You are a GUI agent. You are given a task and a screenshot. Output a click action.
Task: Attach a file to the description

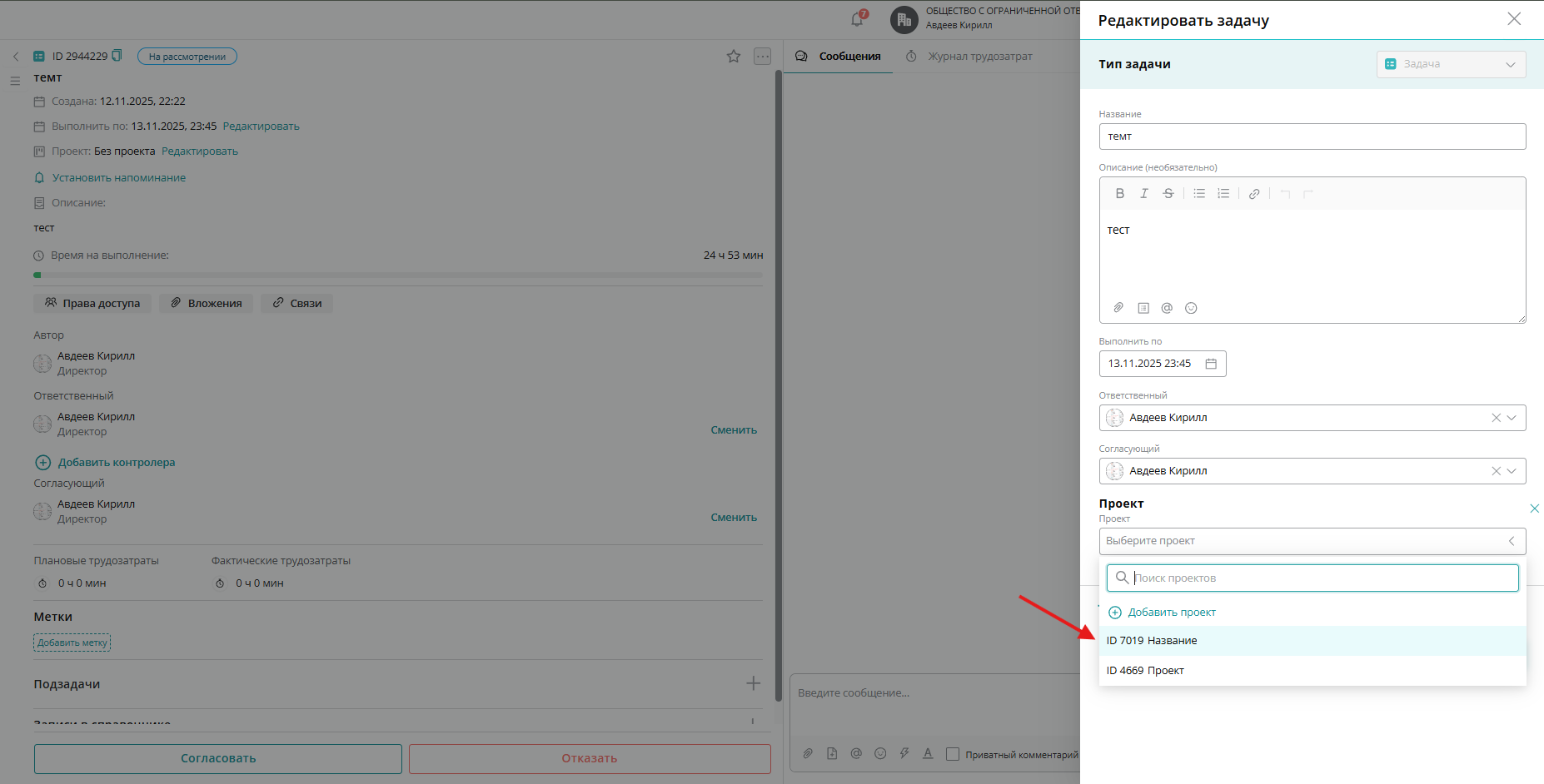pos(1118,308)
